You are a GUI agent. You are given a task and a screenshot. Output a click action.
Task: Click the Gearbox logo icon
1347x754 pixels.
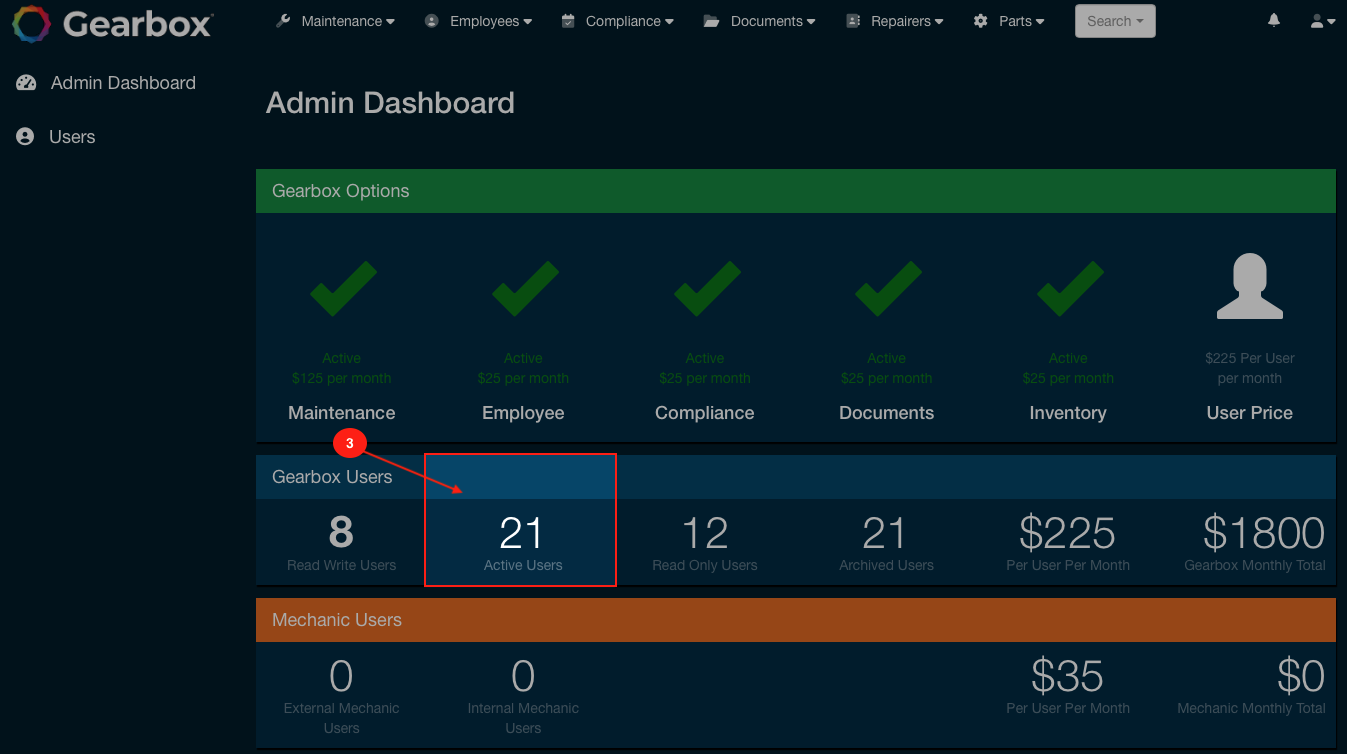31,23
